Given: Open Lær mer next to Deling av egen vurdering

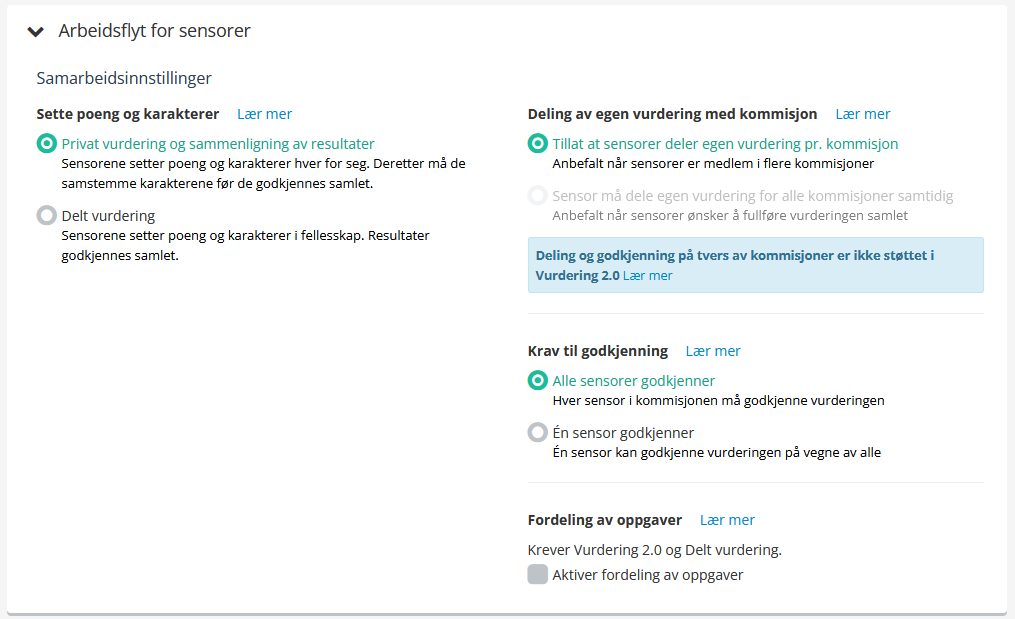Looking at the screenshot, I should coord(862,114).
